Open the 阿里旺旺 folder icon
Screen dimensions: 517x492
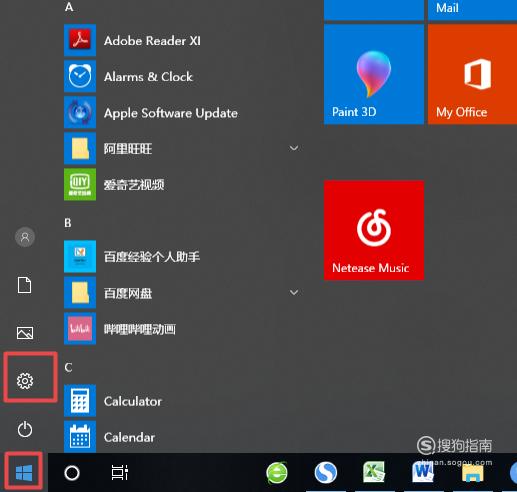click(x=80, y=148)
